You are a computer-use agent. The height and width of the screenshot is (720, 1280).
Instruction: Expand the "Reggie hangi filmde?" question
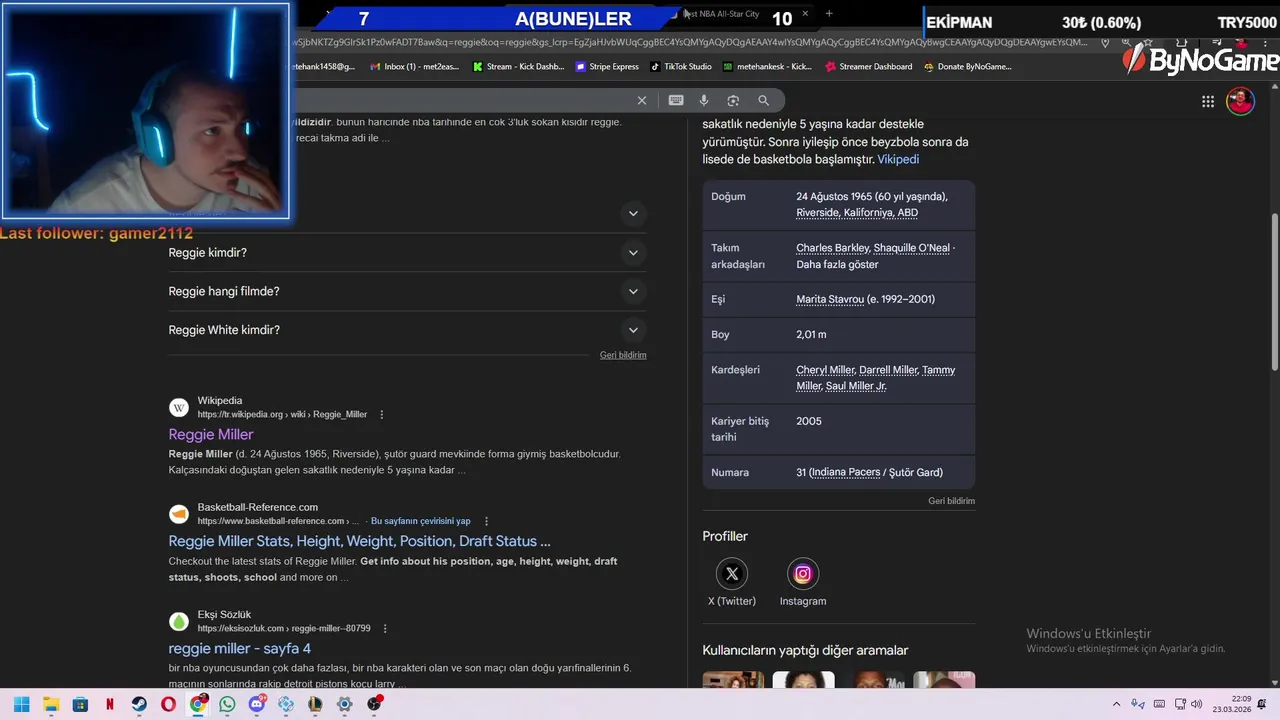click(407, 291)
